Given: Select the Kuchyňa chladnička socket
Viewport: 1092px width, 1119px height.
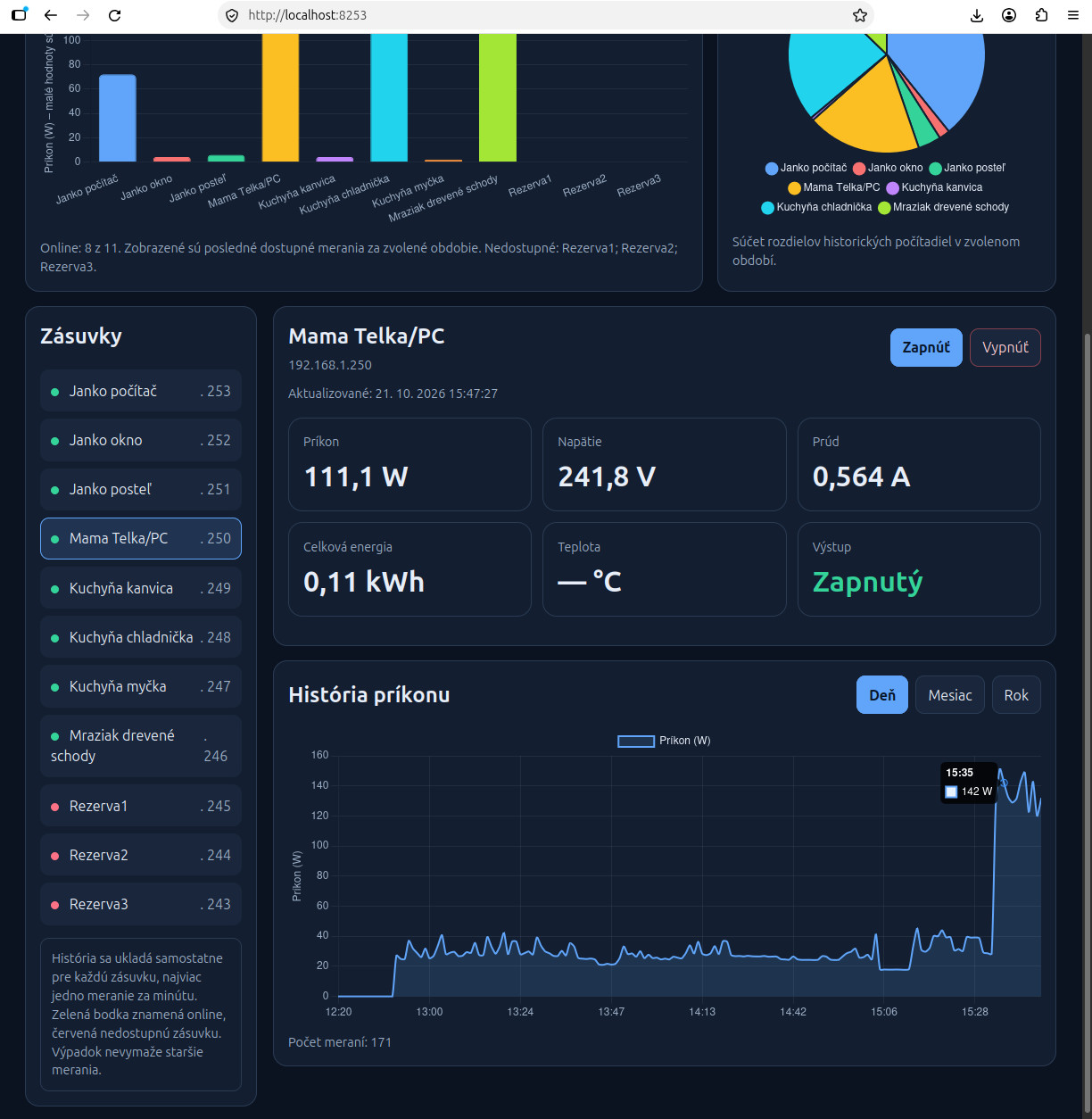Looking at the screenshot, I should [141, 637].
